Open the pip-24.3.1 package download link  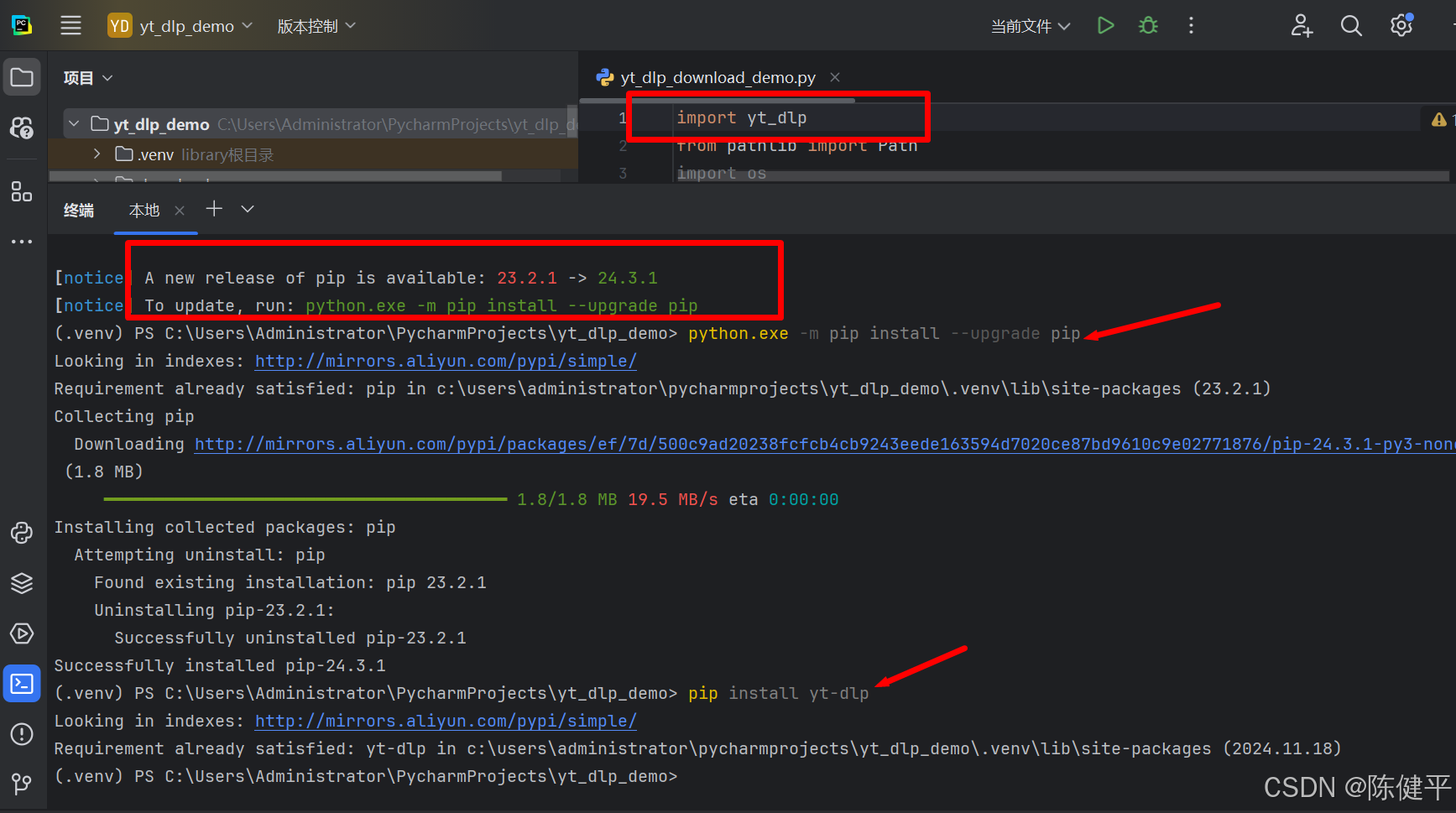click(825, 444)
